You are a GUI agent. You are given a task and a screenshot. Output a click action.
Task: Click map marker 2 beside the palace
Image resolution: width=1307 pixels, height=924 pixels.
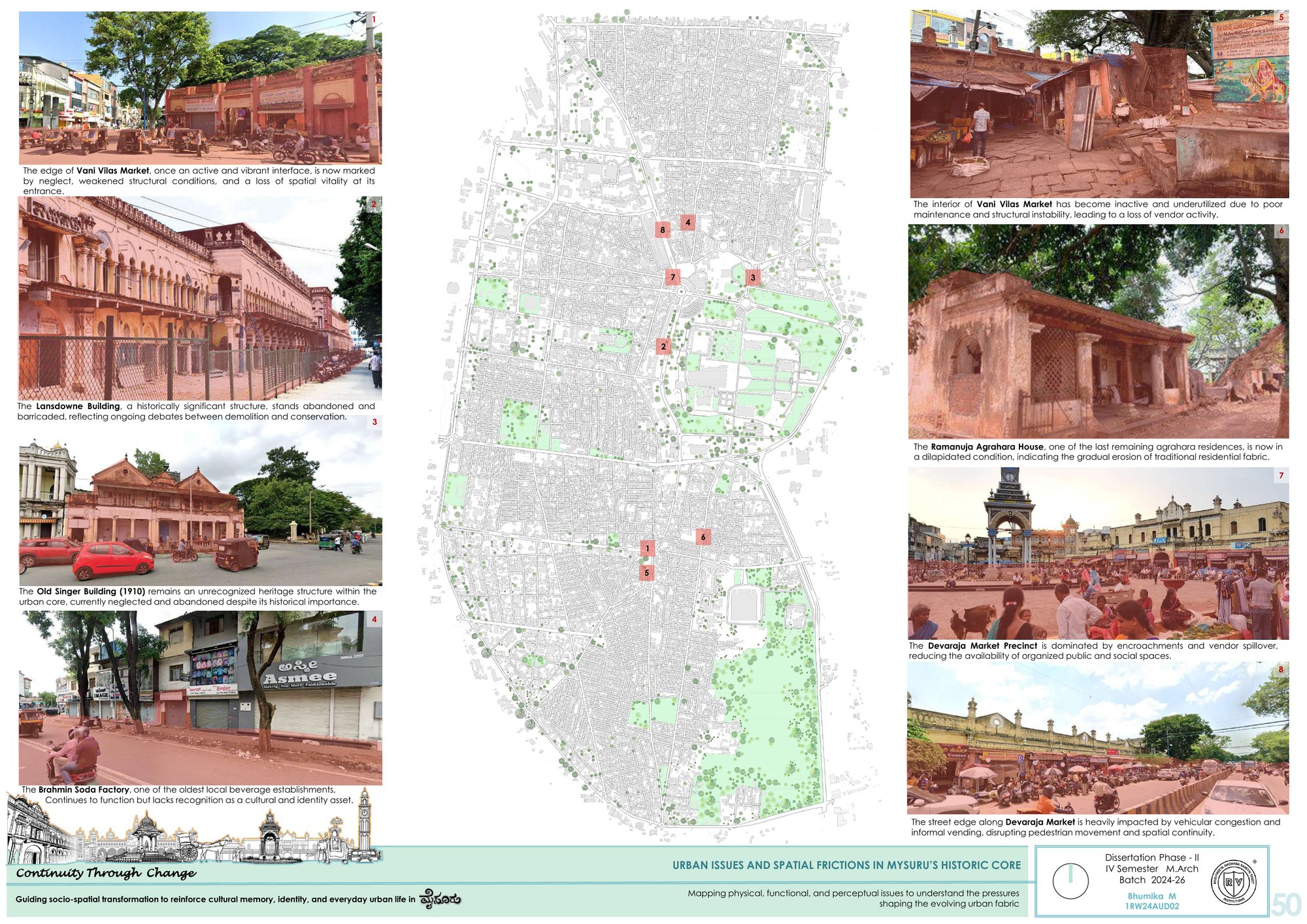[x=663, y=346]
